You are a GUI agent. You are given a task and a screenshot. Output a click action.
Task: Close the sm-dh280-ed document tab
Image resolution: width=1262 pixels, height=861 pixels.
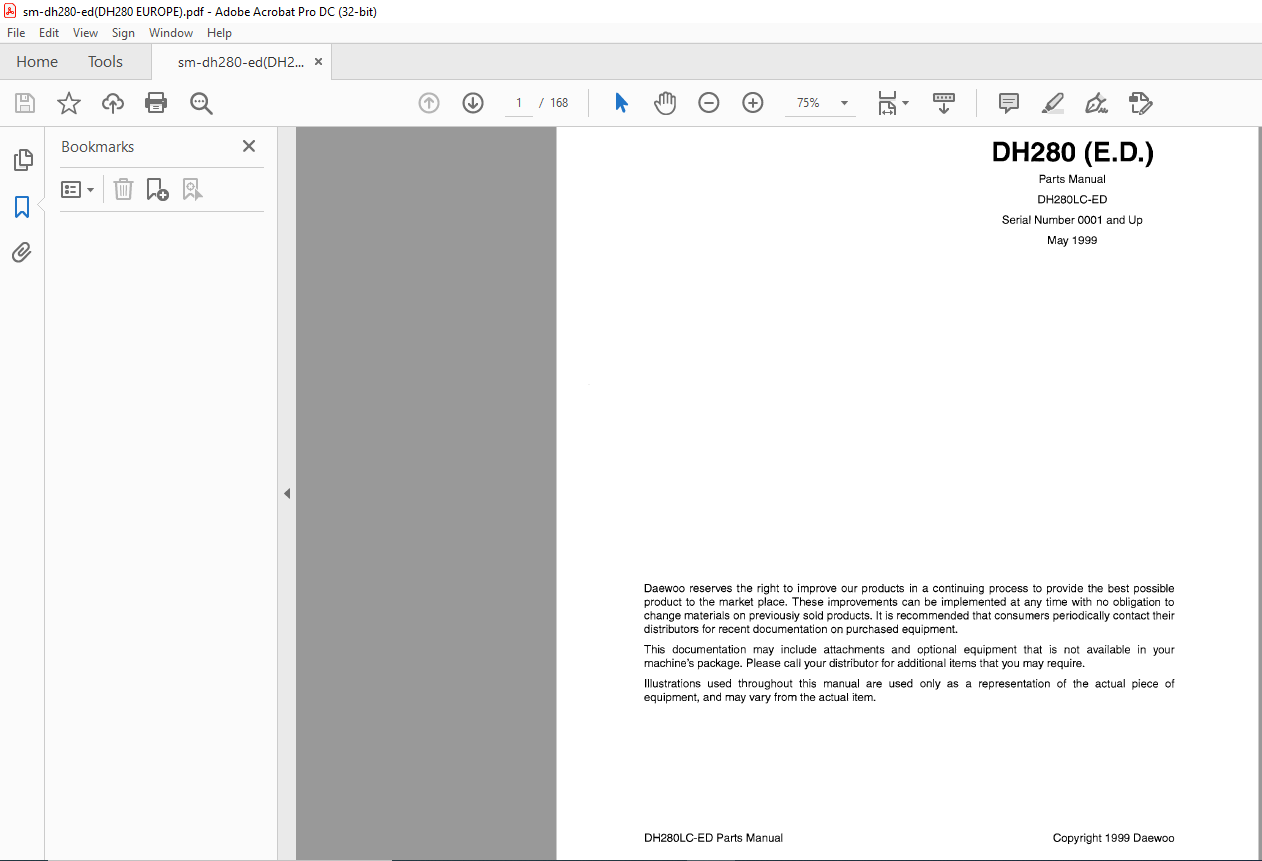pyautogui.click(x=318, y=62)
